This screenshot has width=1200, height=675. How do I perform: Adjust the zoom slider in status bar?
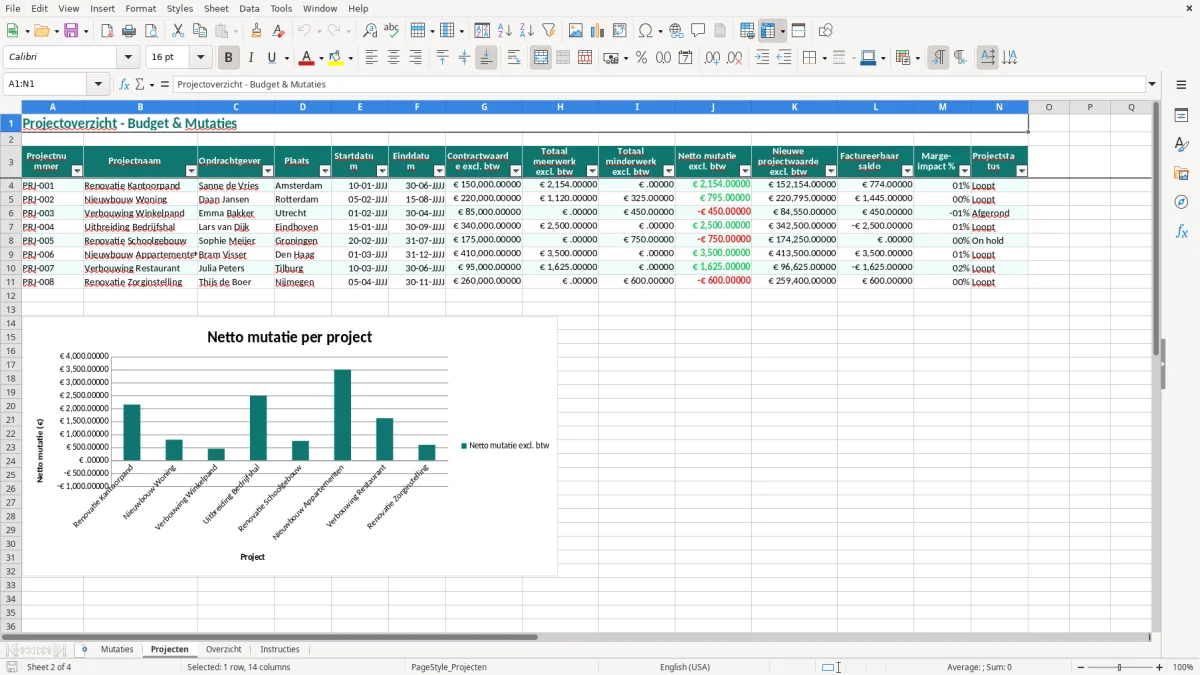[1120, 667]
